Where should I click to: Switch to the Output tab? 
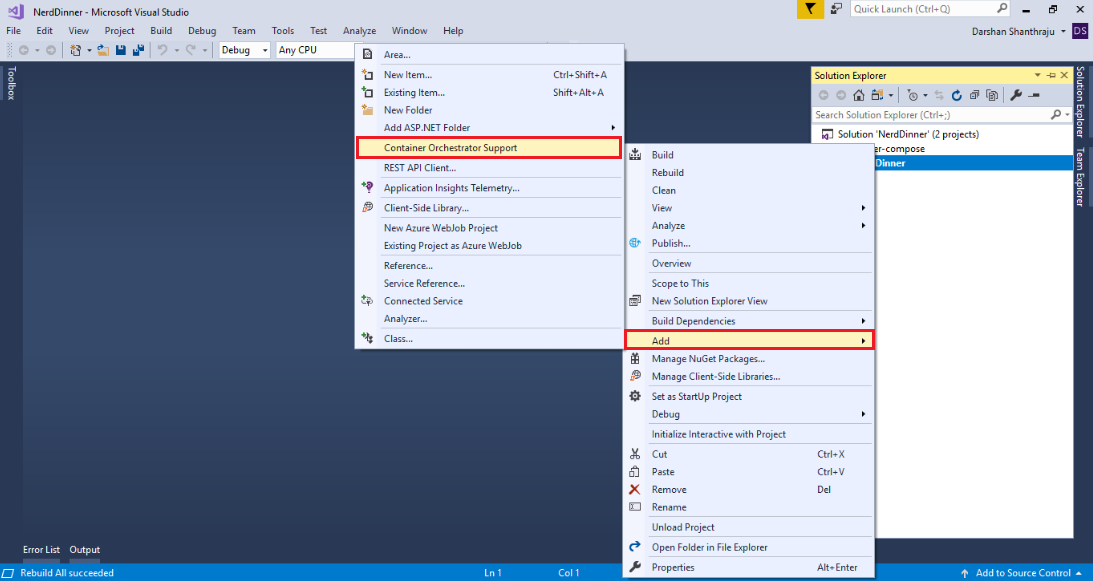pyautogui.click(x=84, y=550)
